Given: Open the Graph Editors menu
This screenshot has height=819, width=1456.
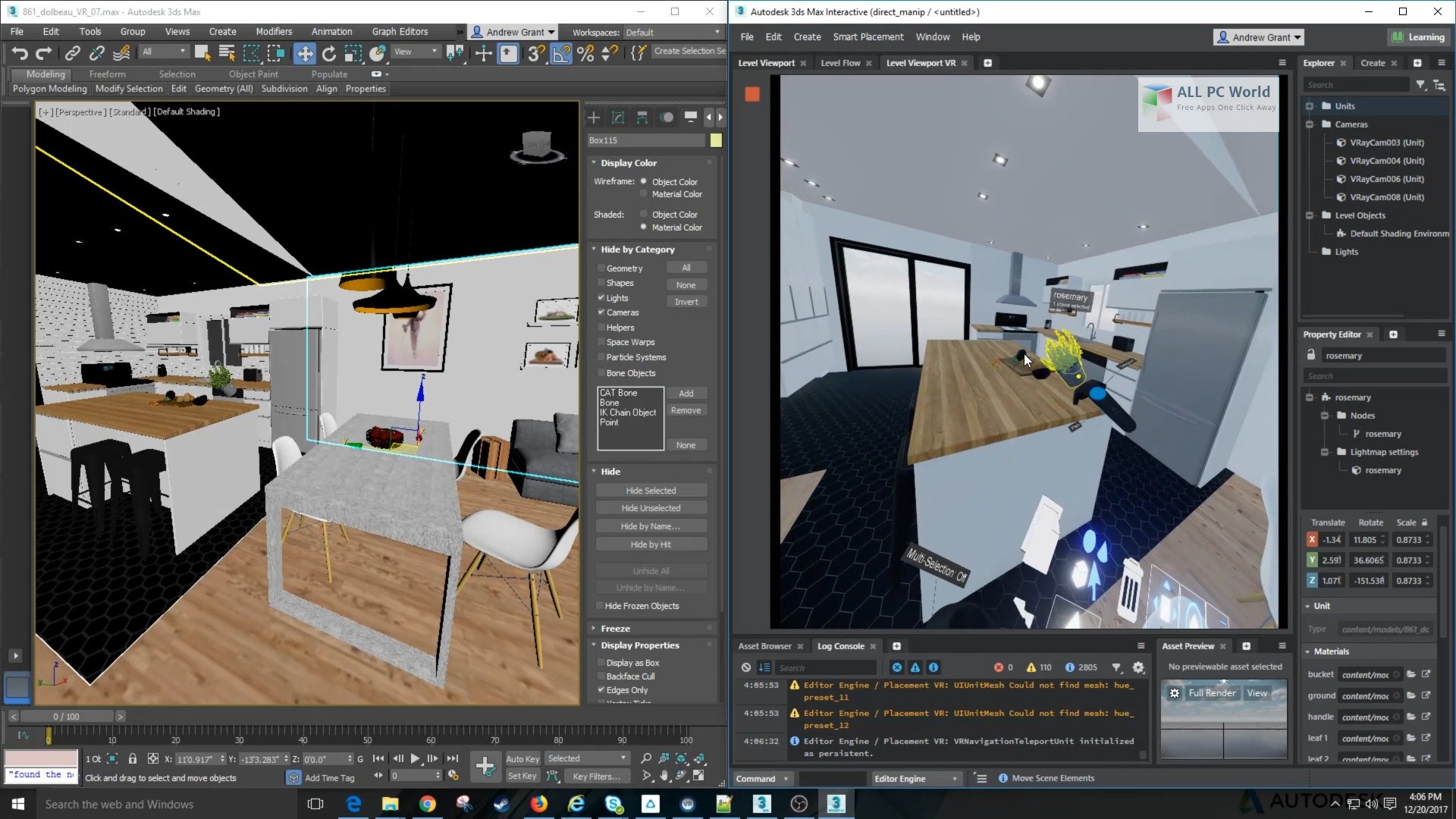Looking at the screenshot, I should 400,30.
